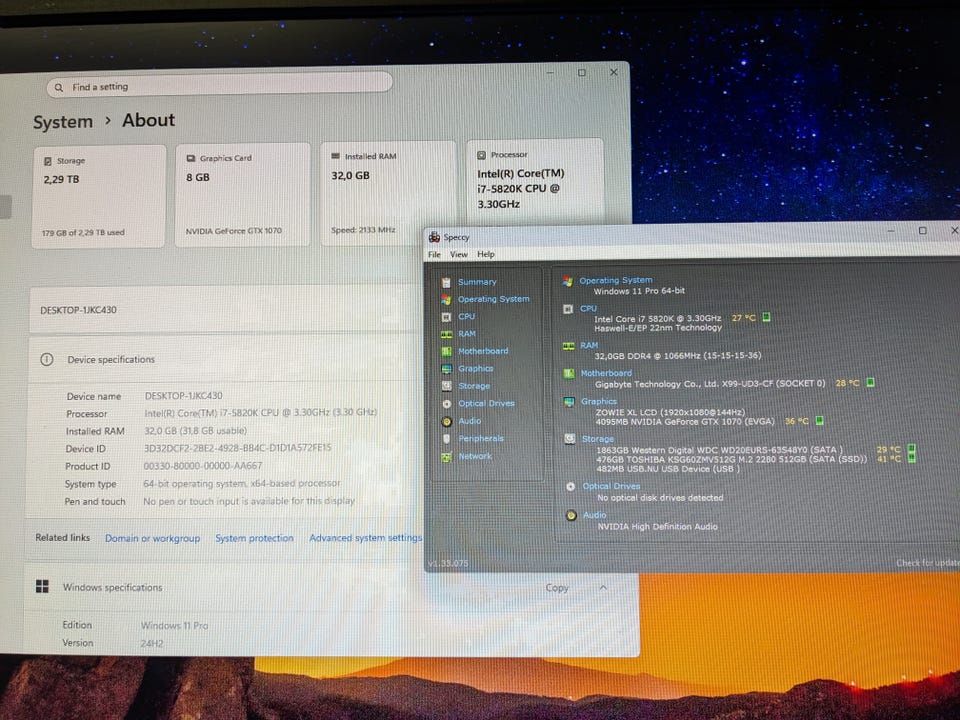
Task: Click the Gigabyte X99-UD3-CF motherboard text
Action: click(710, 384)
